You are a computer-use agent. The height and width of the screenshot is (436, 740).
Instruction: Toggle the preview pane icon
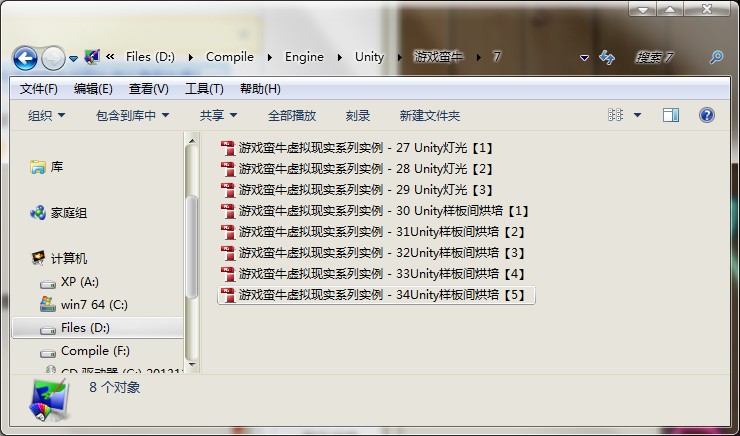[x=671, y=115]
